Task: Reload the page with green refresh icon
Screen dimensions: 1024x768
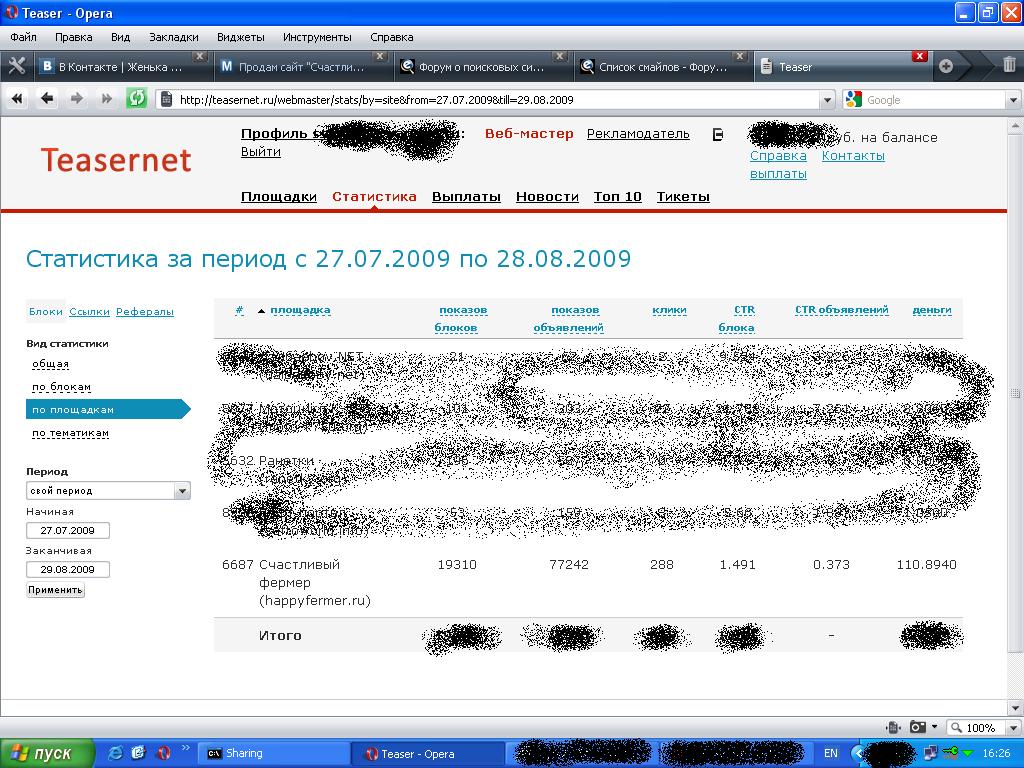Action: click(x=136, y=99)
